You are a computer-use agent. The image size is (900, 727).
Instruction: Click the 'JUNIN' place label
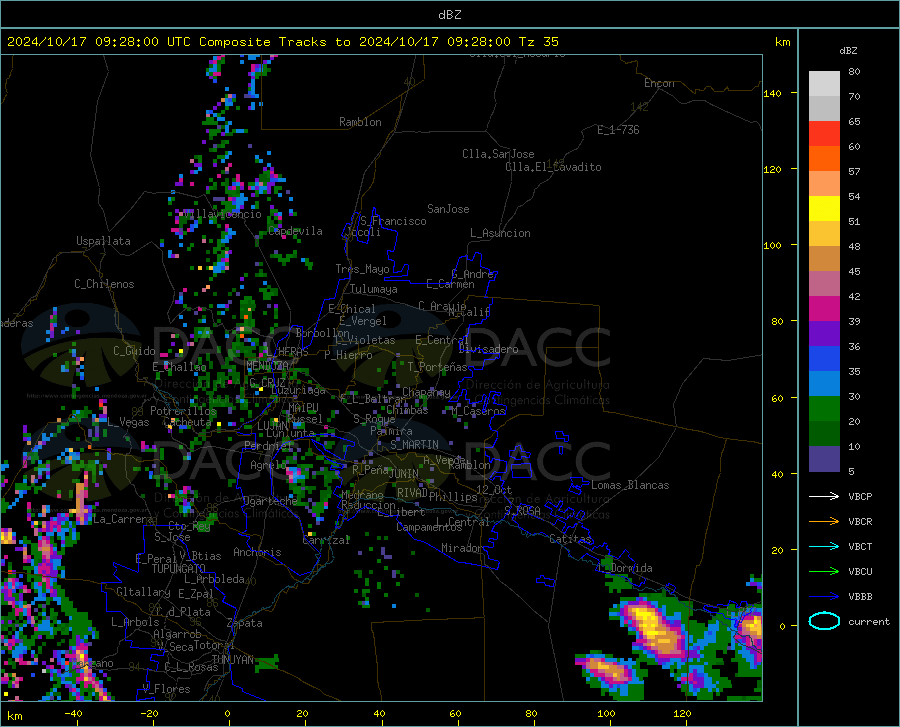click(404, 473)
